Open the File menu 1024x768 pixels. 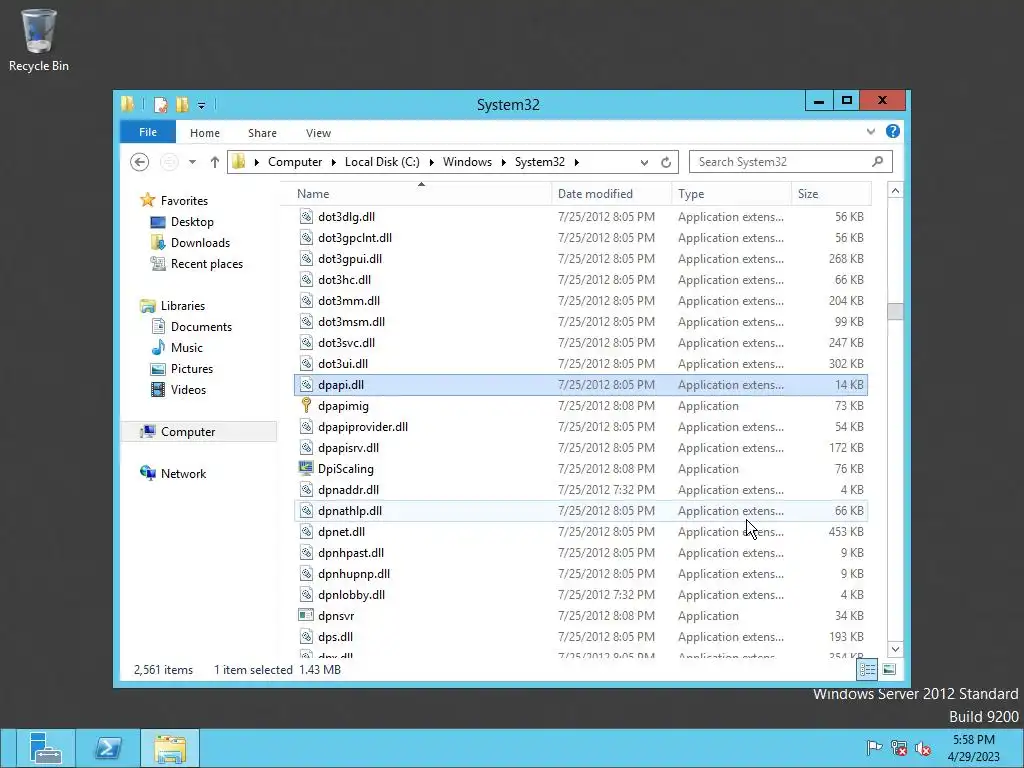pos(148,132)
